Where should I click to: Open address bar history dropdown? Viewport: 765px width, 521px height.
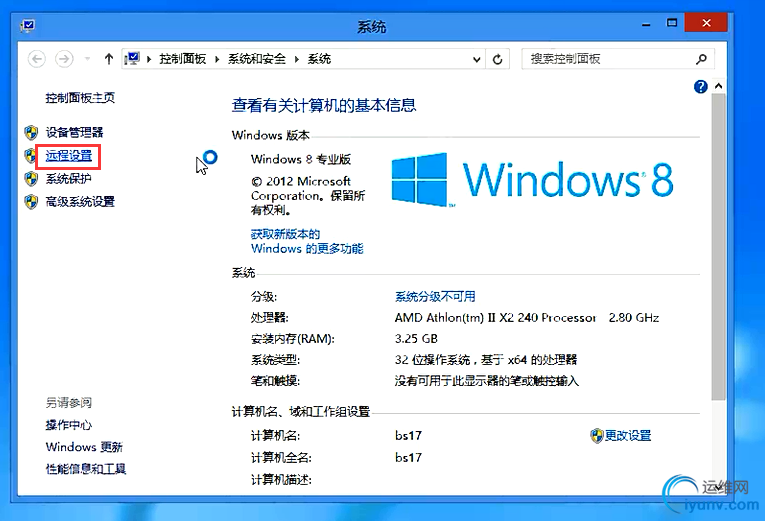tap(477, 60)
